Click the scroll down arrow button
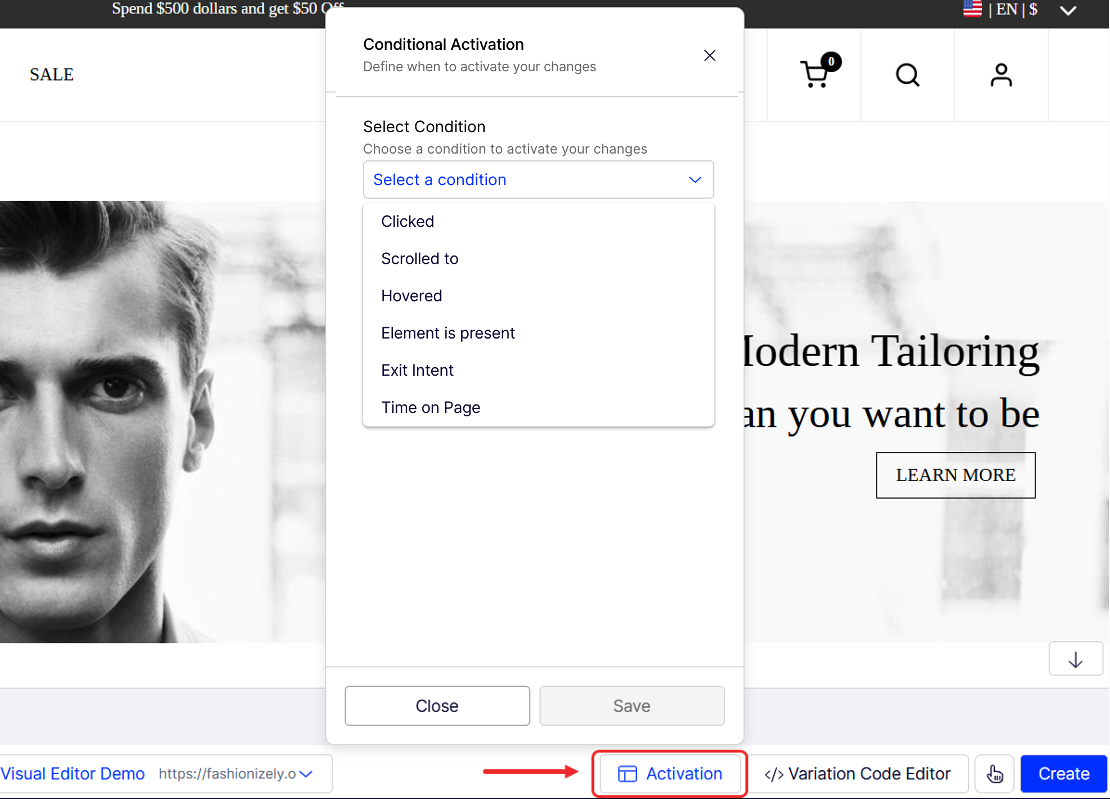This screenshot has width=1110, height=799. tap(1076, 660)
